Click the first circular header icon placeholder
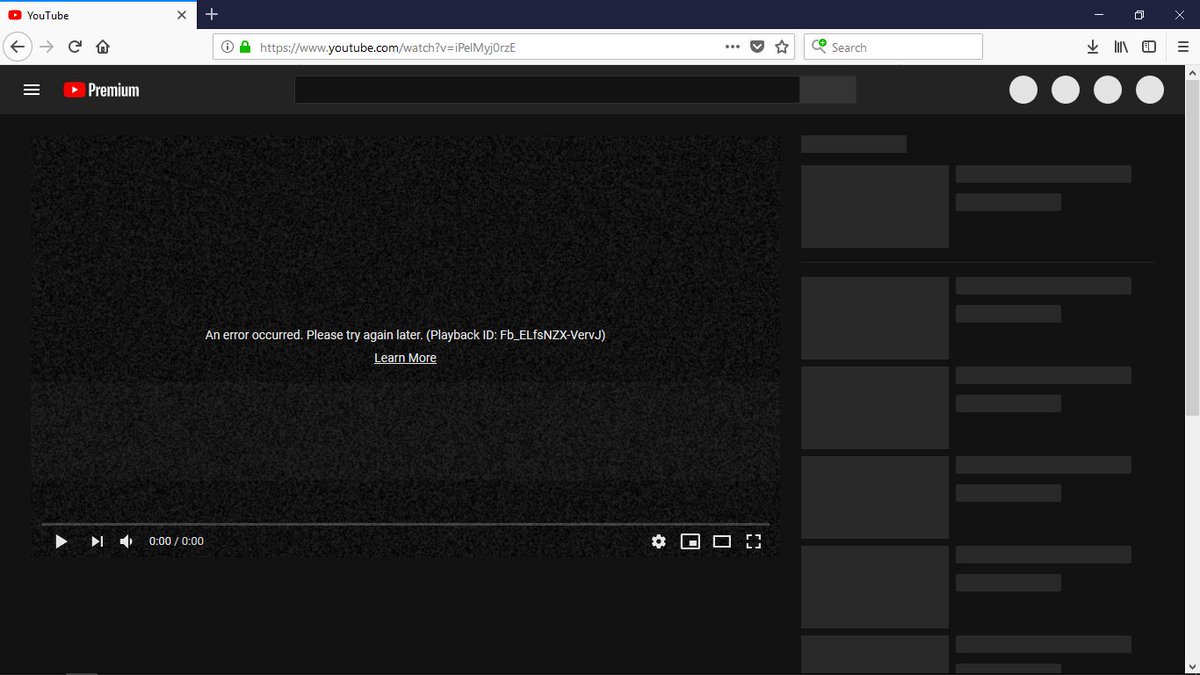1200x675 pixels. pos(1023,89)
